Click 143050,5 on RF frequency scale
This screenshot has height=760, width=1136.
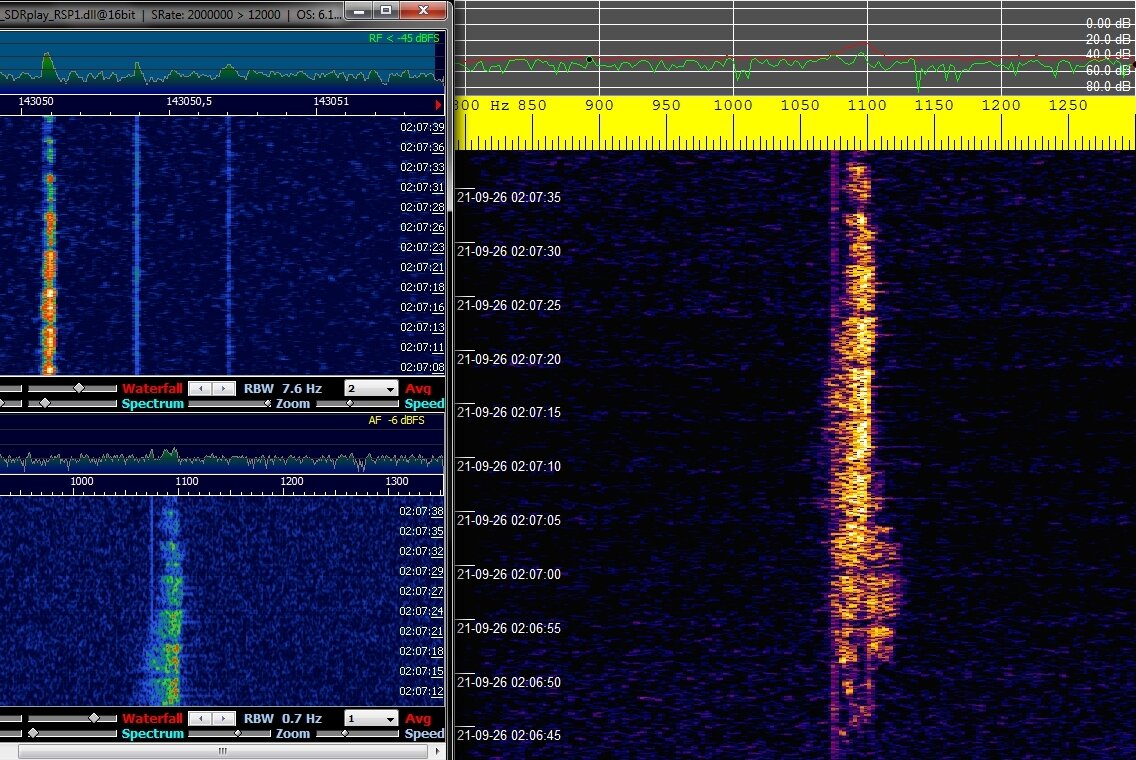point(189,102)
